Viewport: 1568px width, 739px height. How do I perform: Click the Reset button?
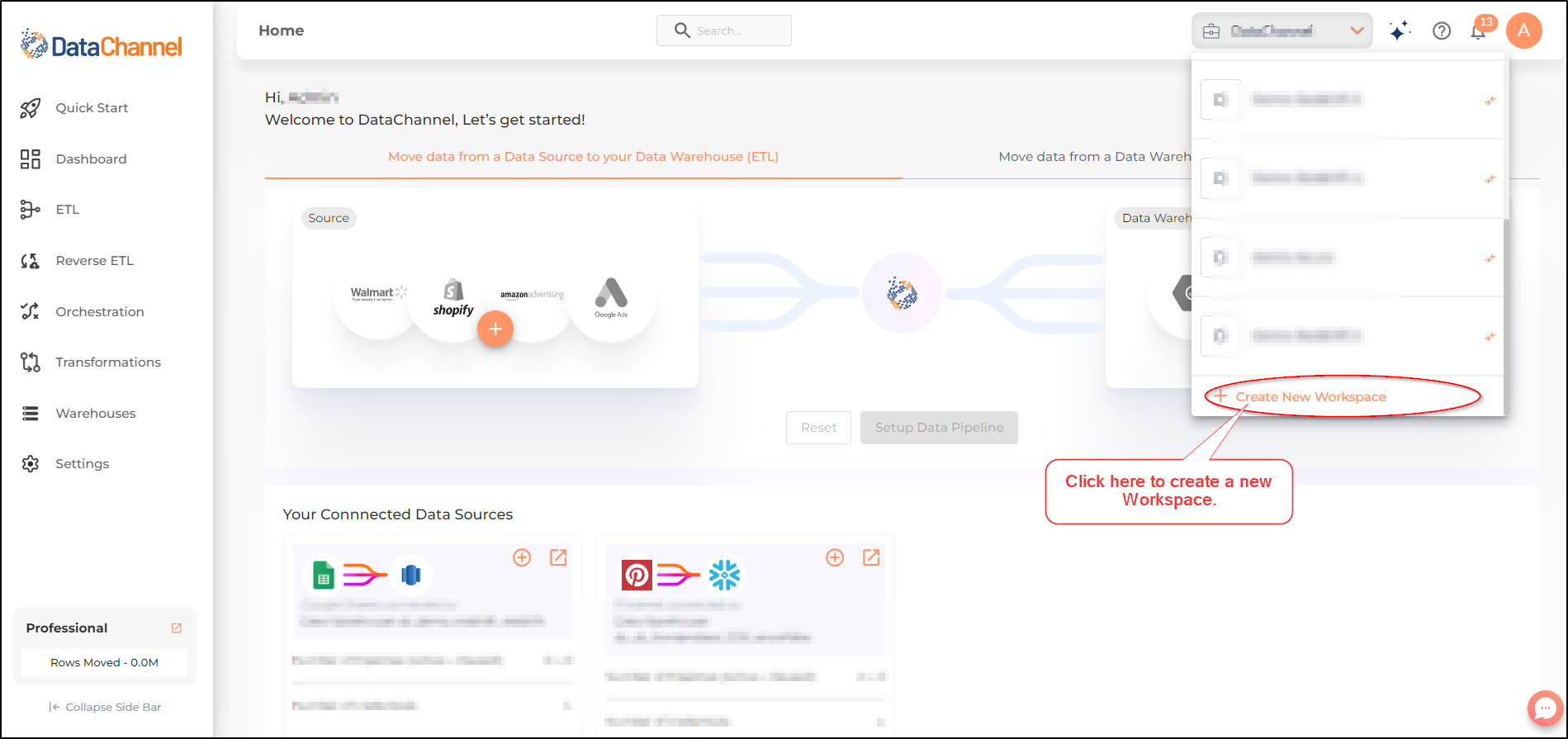(818, 428)
